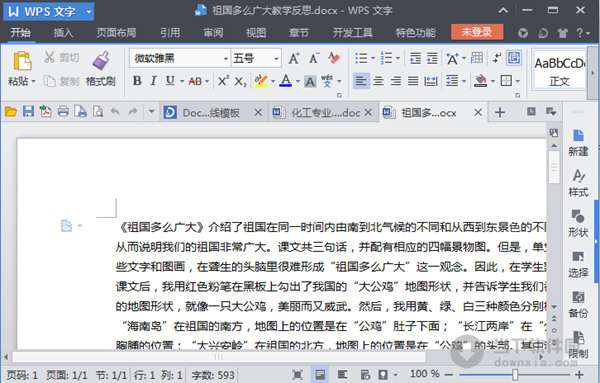Click the WPS 文字 application menu button

[49, 11]
